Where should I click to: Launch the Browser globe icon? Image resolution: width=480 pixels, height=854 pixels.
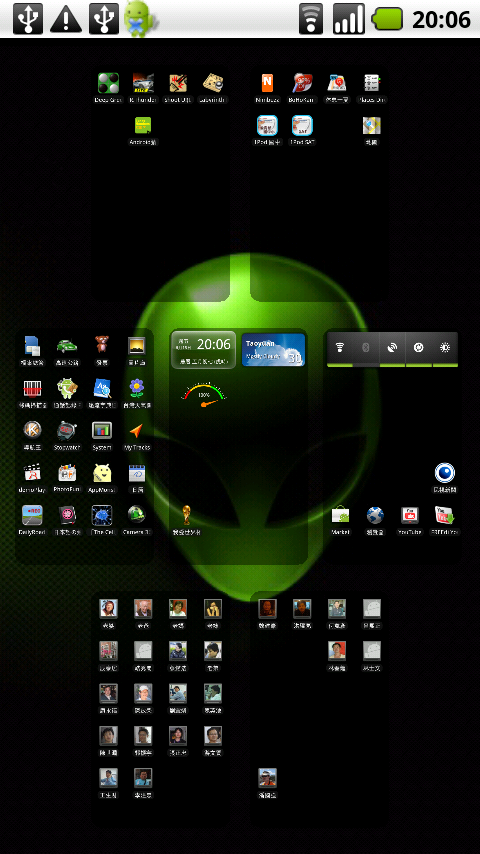[x=375, y=515]
